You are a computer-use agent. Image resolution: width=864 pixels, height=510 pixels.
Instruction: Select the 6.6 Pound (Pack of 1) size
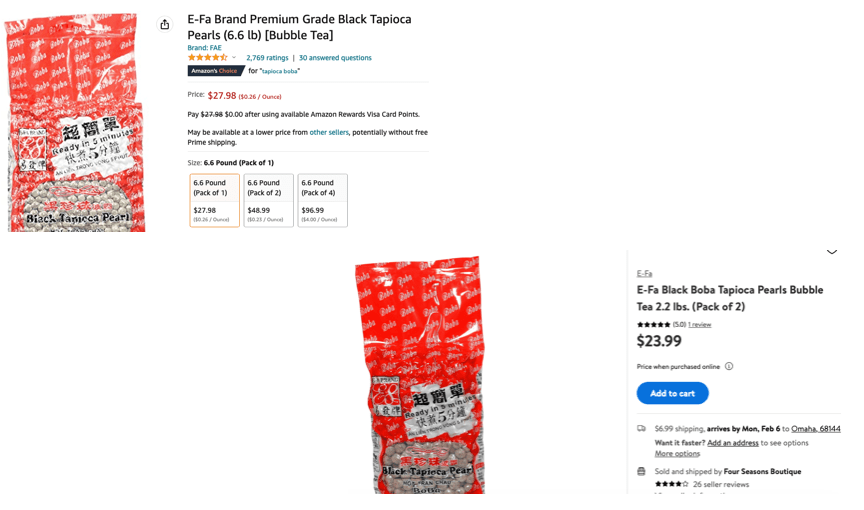click(x=215, y=200)
